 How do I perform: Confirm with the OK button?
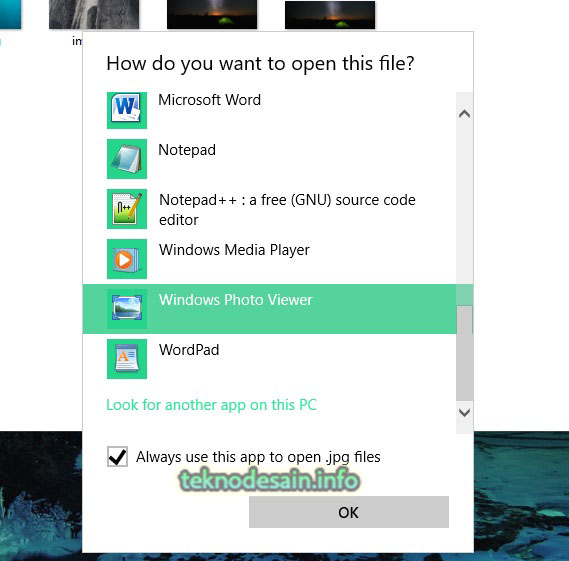tap(349, 512)
